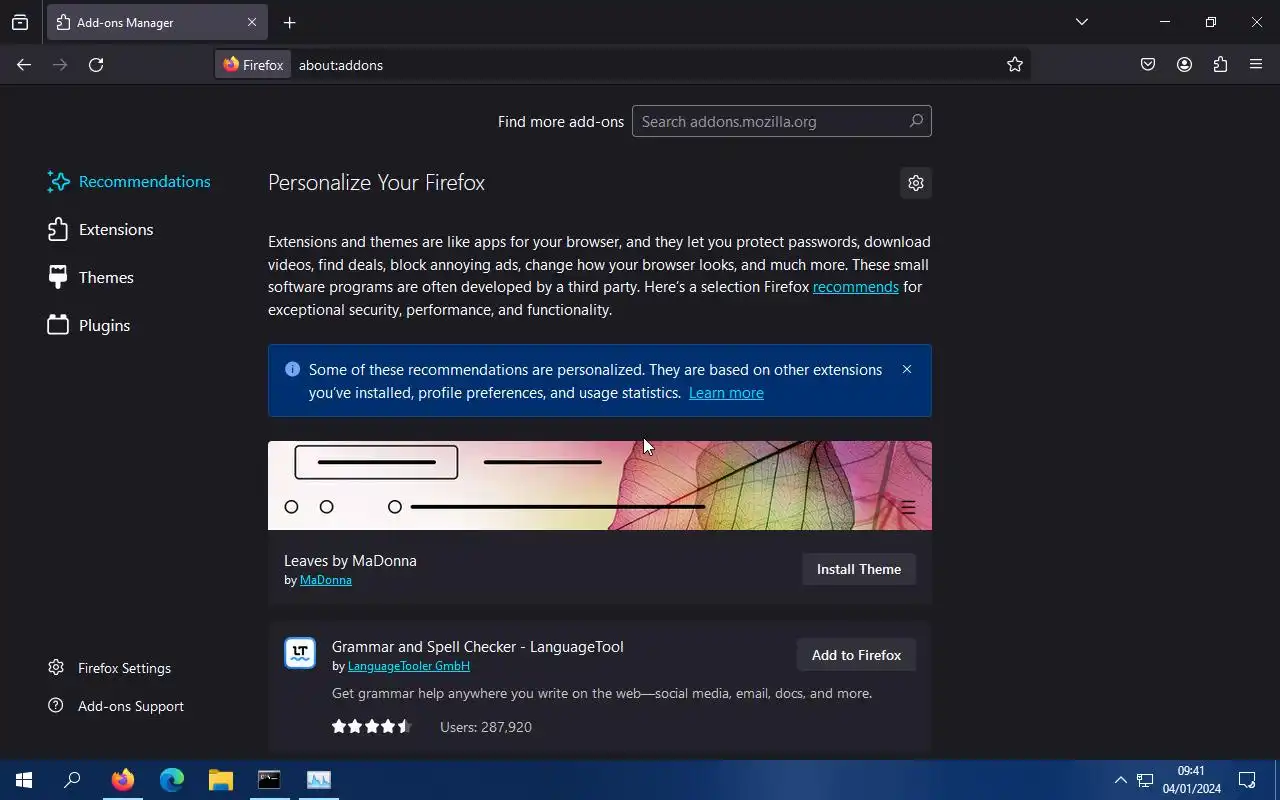
Task: Follow the 'recommends' link
Action: coord(855,287)
